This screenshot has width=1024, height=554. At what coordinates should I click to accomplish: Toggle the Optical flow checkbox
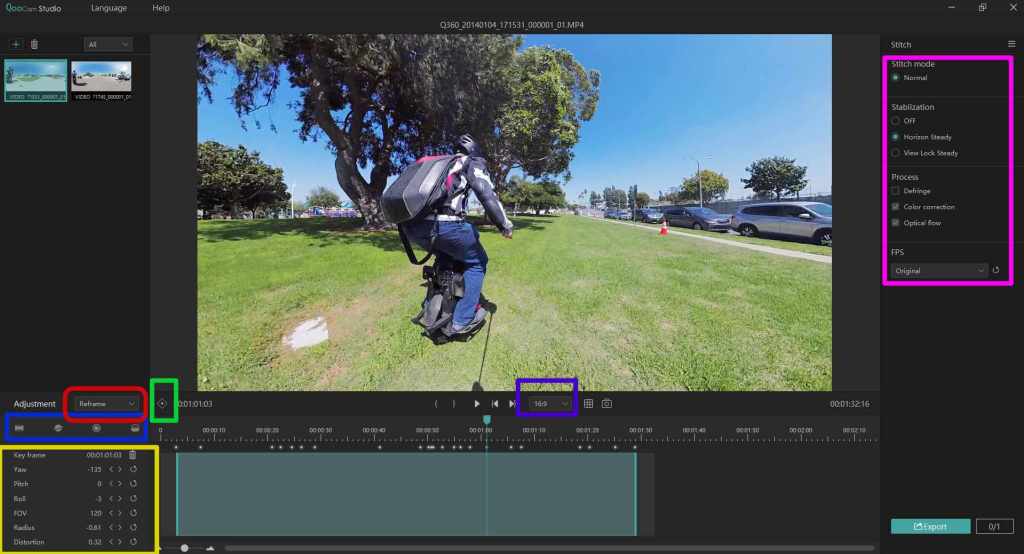point(895,223)
